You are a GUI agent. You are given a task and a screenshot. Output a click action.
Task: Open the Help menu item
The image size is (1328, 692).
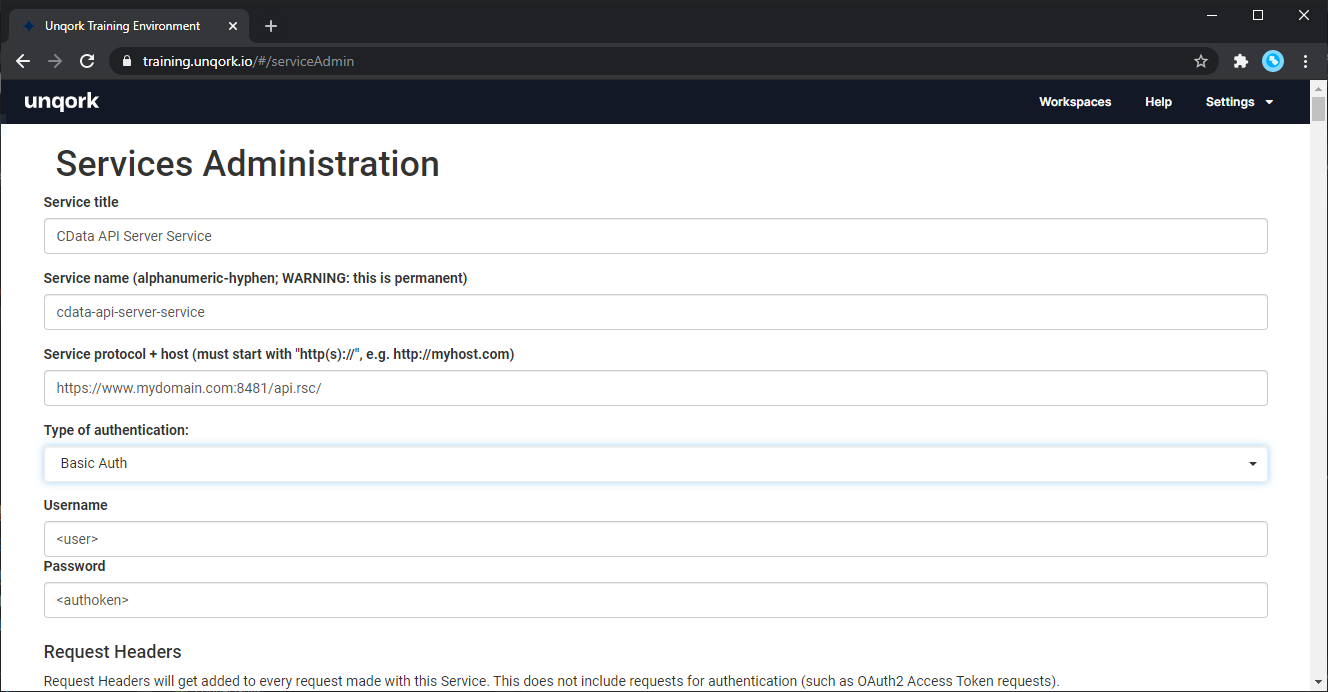coord(1158,102)
